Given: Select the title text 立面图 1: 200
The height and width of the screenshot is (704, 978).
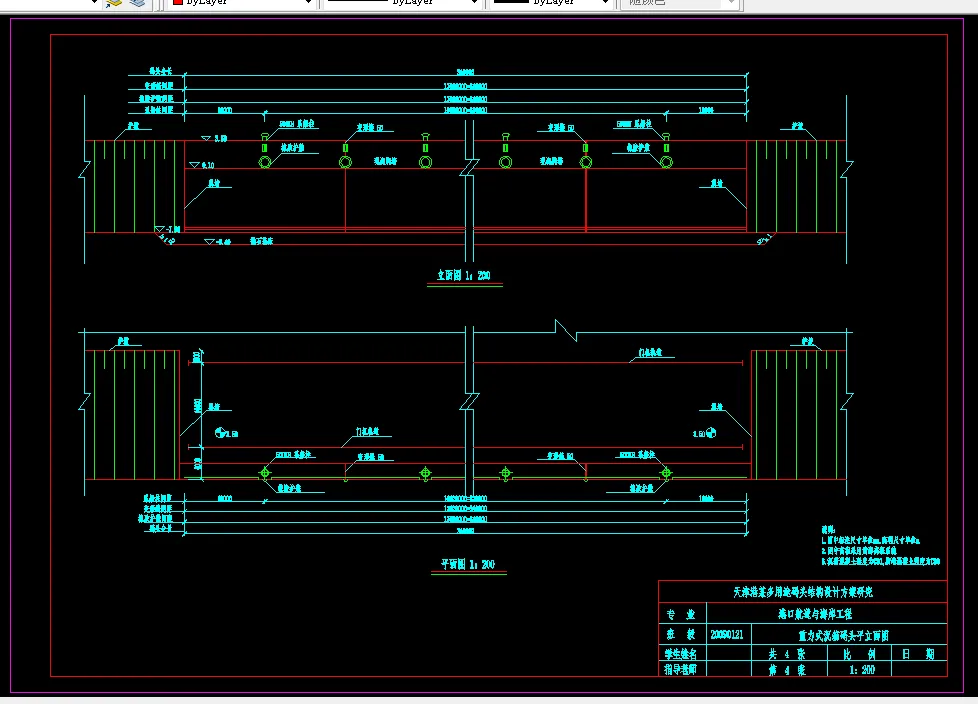Looking at the screenshot, I should (463, 275).
